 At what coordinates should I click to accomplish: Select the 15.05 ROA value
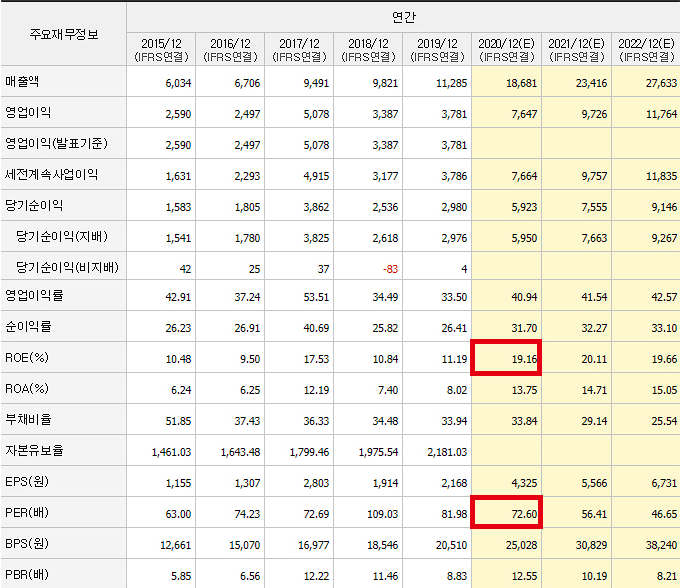[x=664, y=390]
